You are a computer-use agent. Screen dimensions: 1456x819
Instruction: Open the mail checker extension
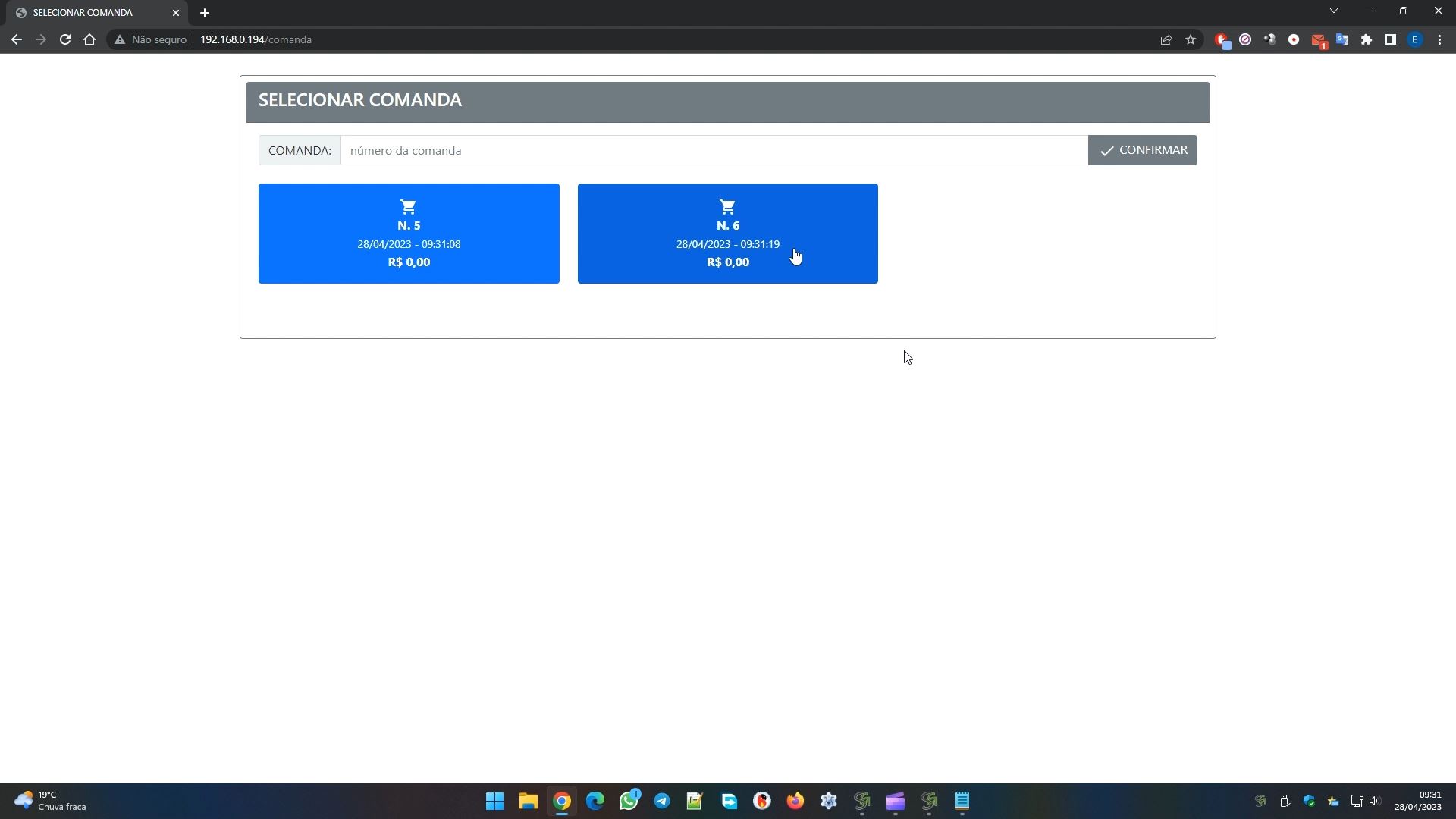[1318, 40]
